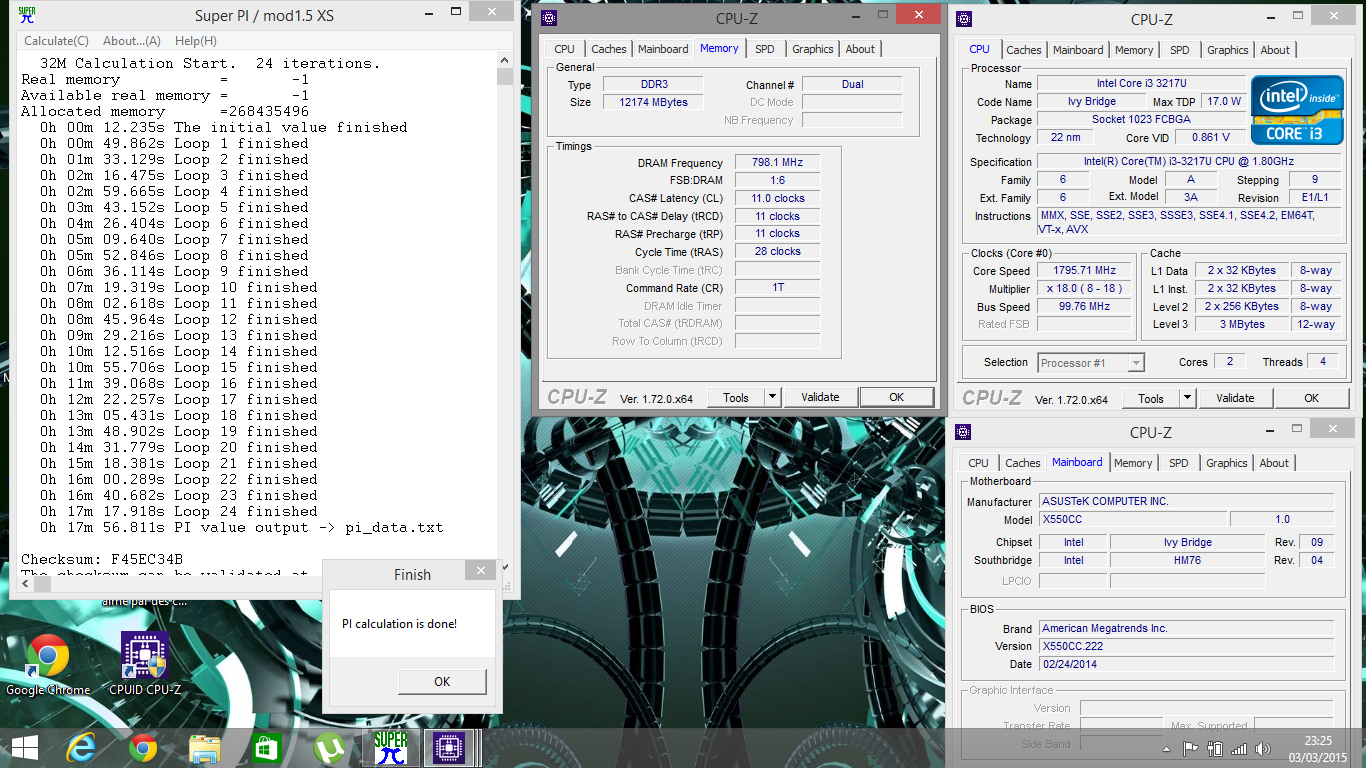
Task: Click the processor name Intel Core i3 3217U
Action: click(1142, 83)
